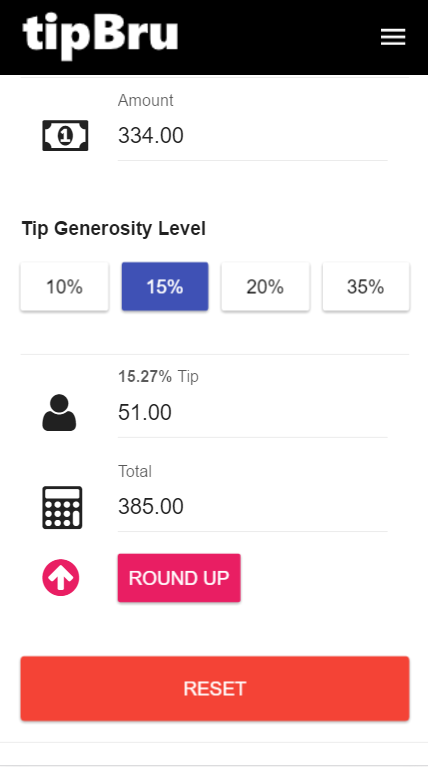Click the dollar bill icon
This screenshot has width=428, height=767.
click(x=65, y=135)
